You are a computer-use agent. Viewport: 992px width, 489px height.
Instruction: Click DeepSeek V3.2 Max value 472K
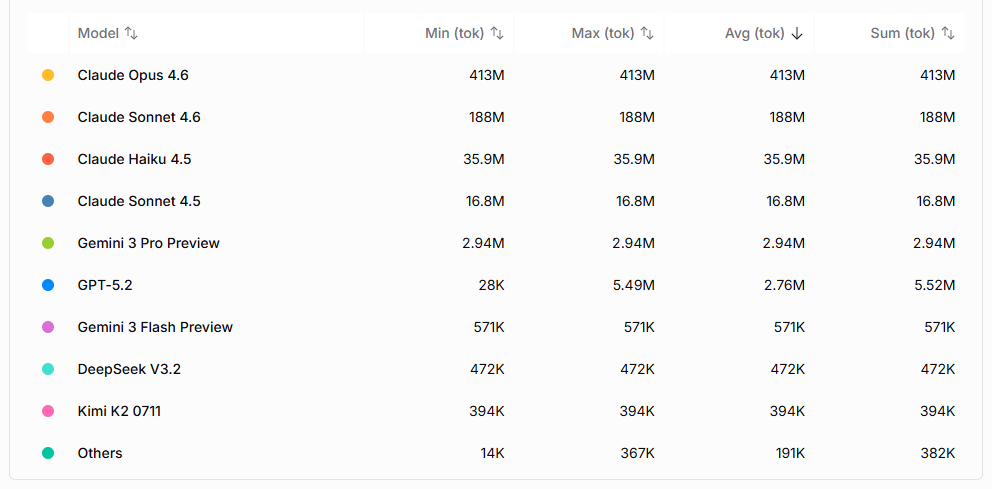(637, 369)
